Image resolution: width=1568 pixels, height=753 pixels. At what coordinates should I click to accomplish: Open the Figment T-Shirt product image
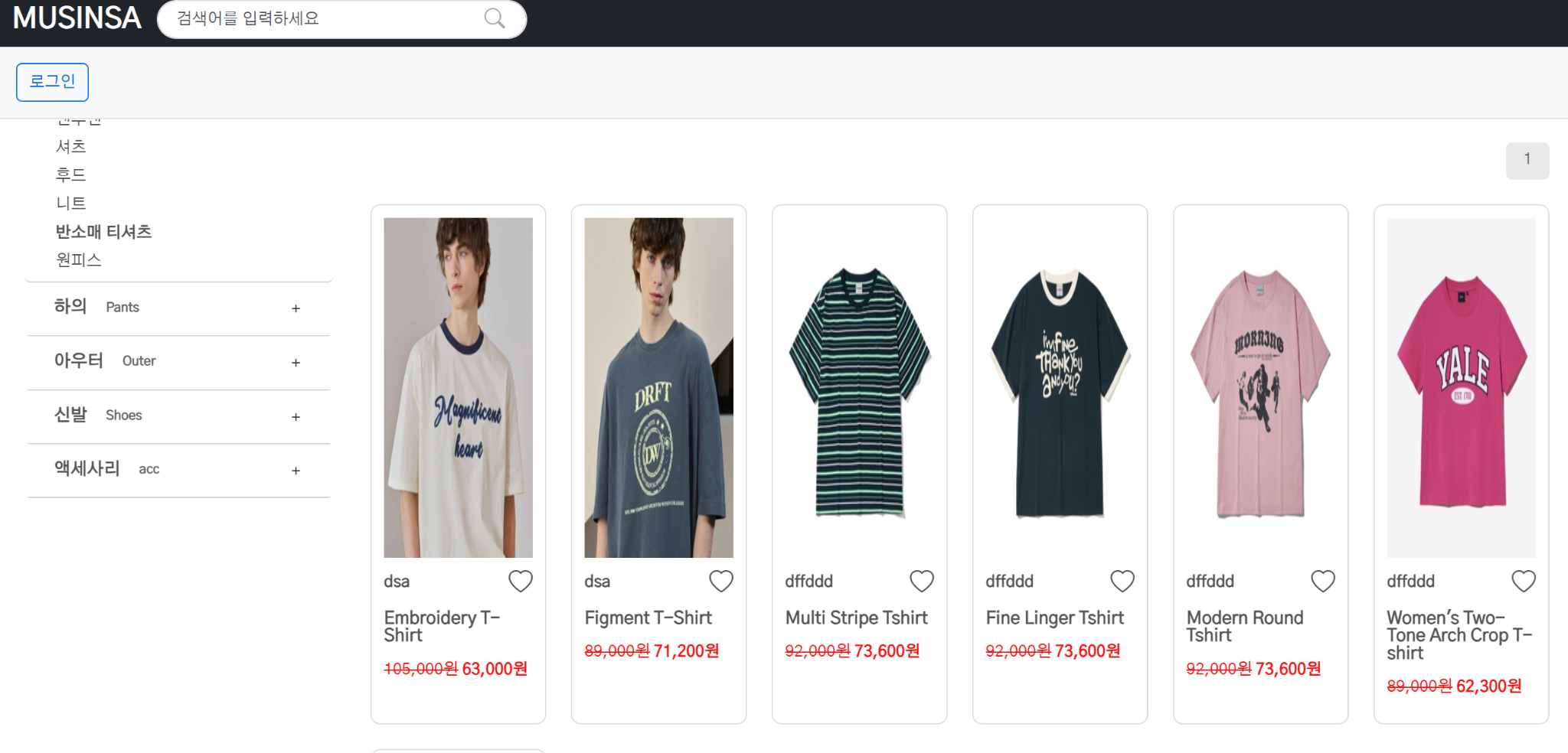[x=658, y=387]
